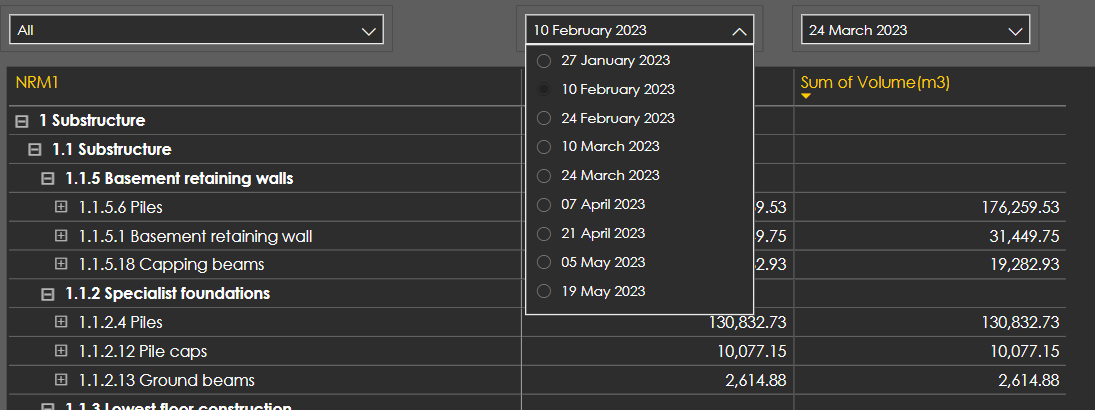Select the 21 April 2023 option
1095x410 pixels.
click(544, 233)
